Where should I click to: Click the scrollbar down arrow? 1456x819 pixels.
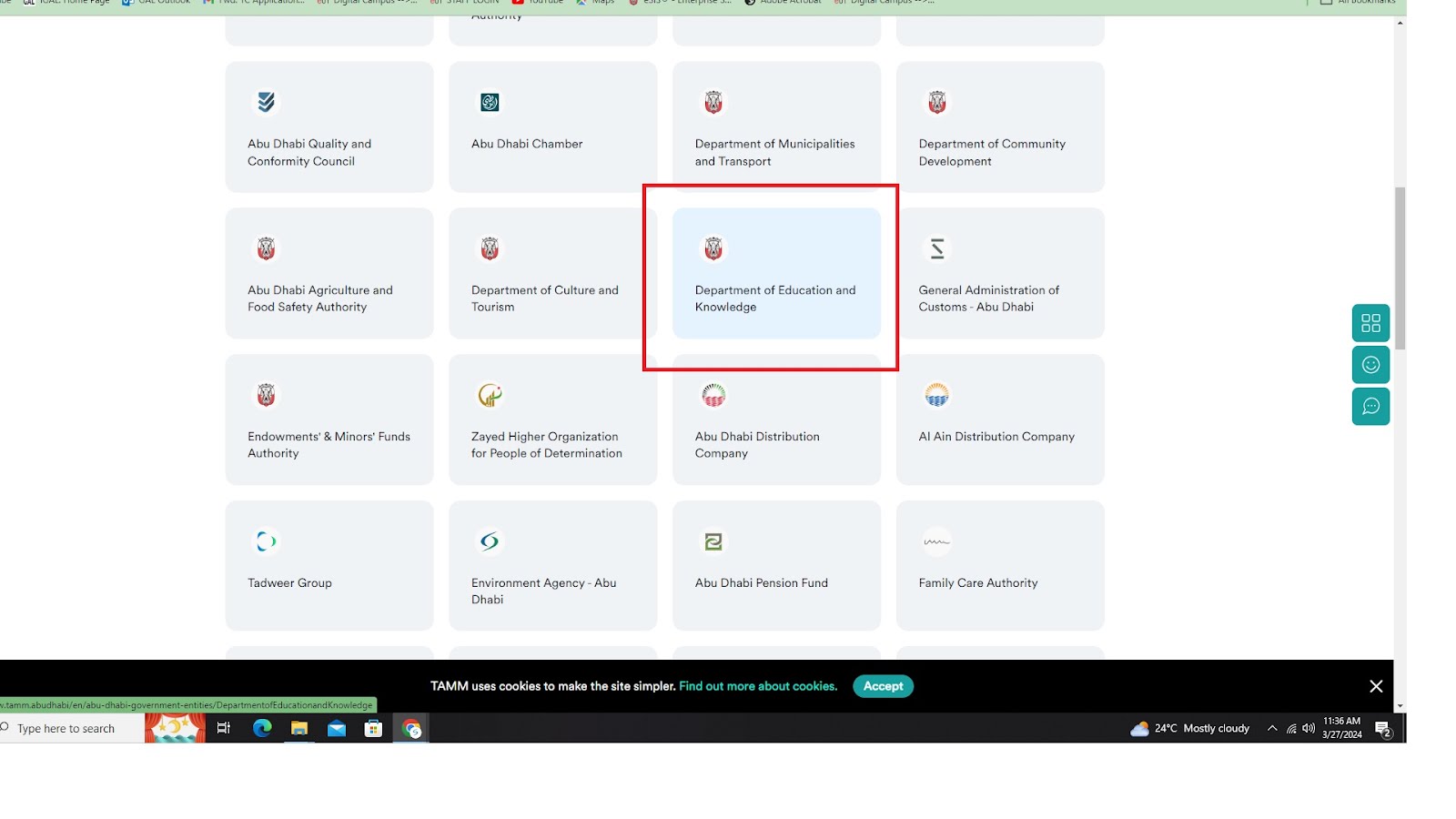(1400, 706)
